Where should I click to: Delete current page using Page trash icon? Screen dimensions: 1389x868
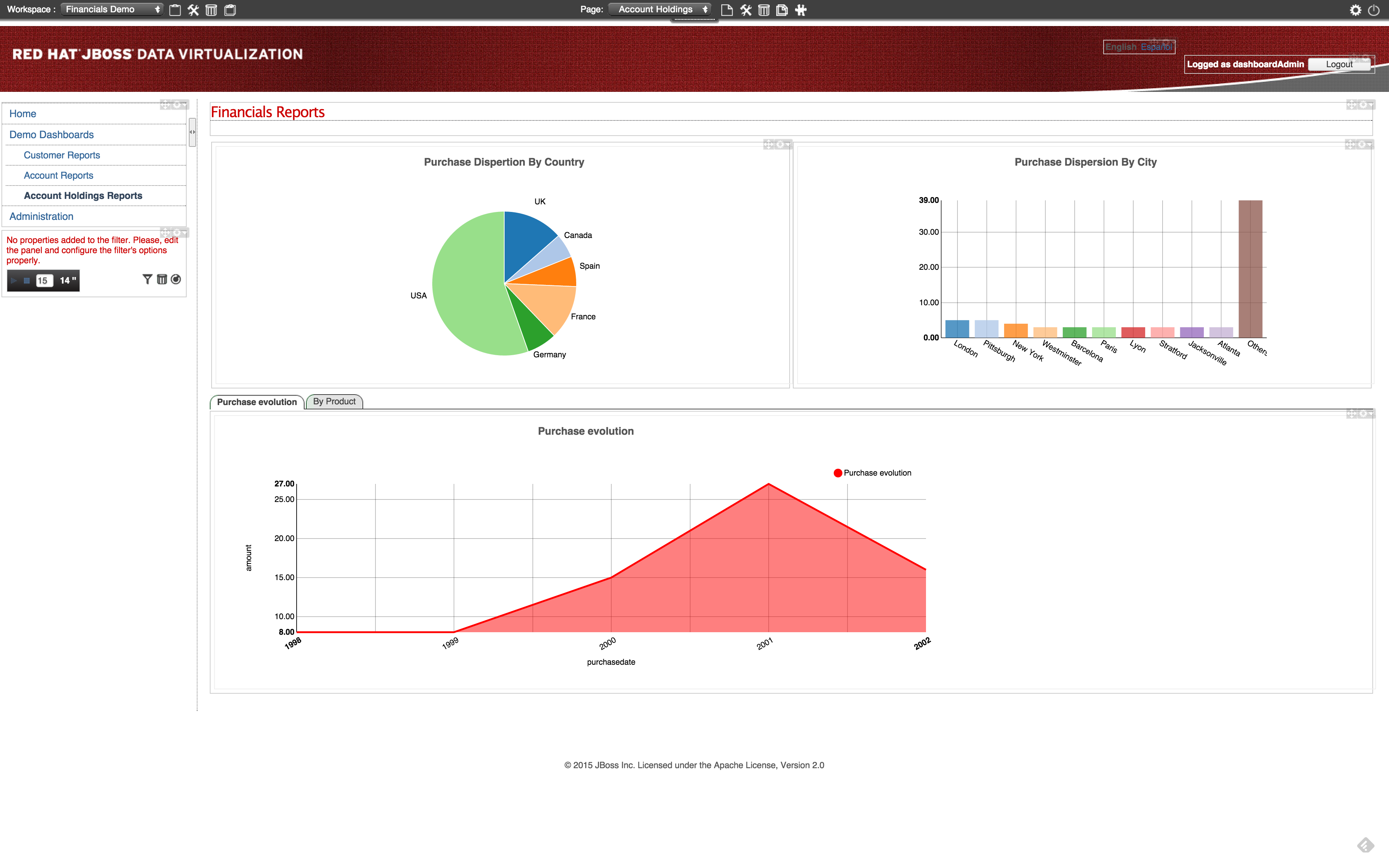point(763,10)
